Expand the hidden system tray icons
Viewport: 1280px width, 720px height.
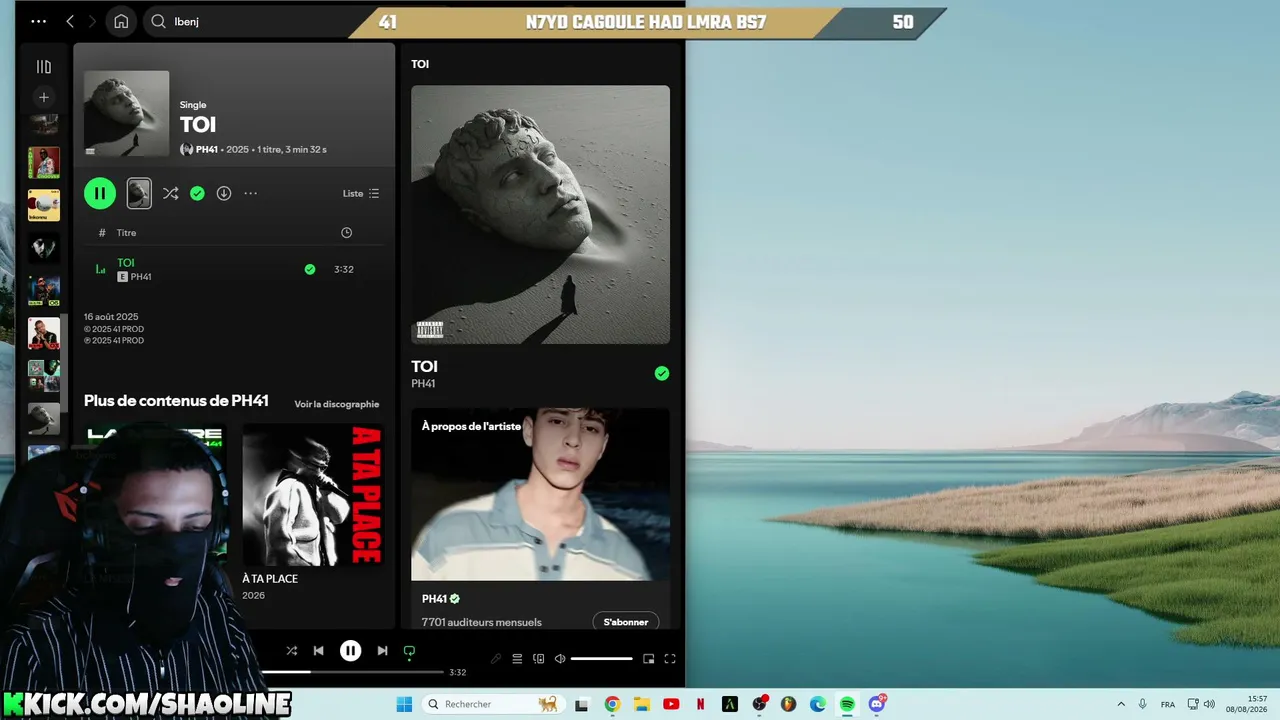pyautogui.click(x=1120, y=704)
